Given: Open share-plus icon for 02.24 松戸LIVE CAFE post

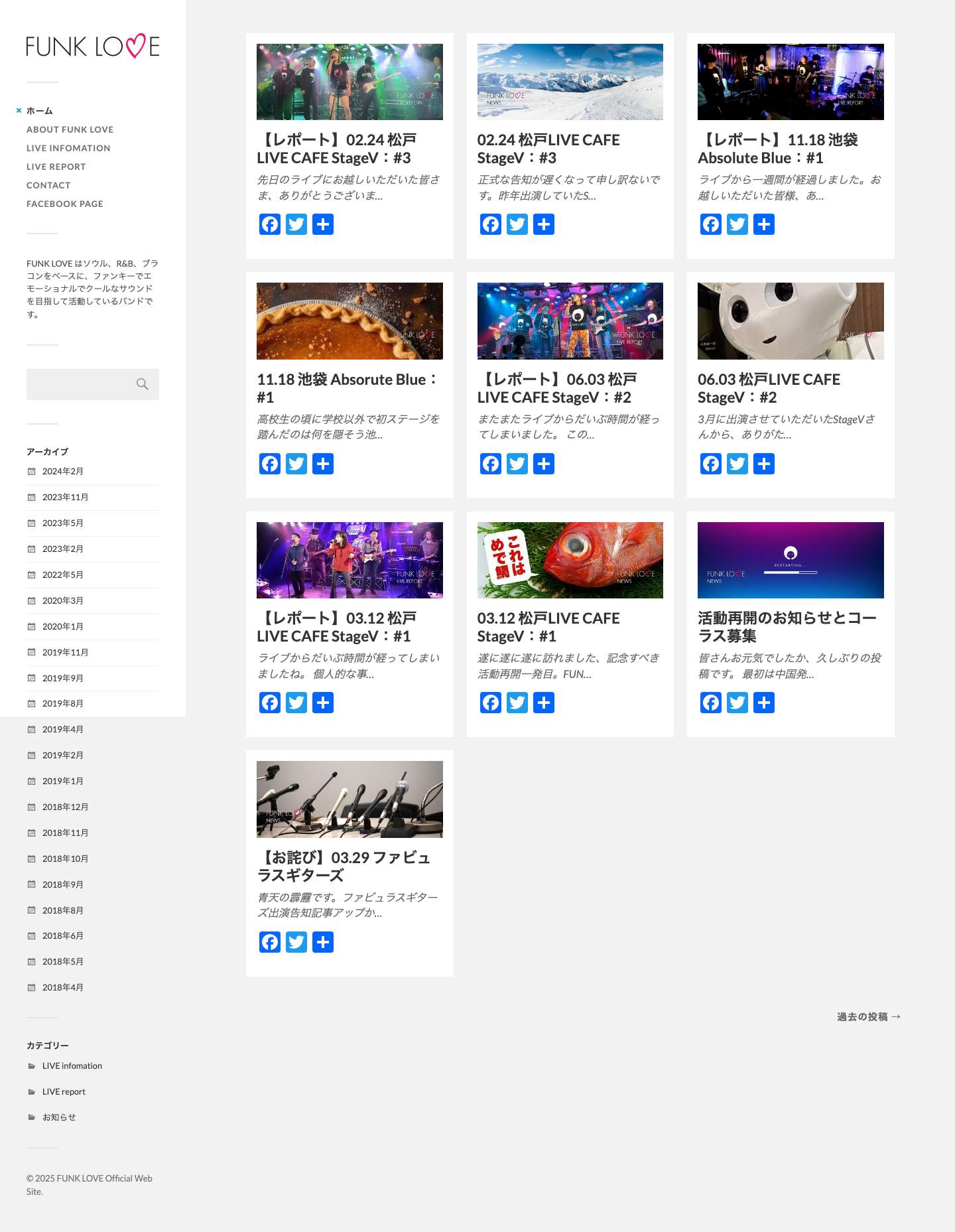Looking at the screenshot, I should point(544,224).
